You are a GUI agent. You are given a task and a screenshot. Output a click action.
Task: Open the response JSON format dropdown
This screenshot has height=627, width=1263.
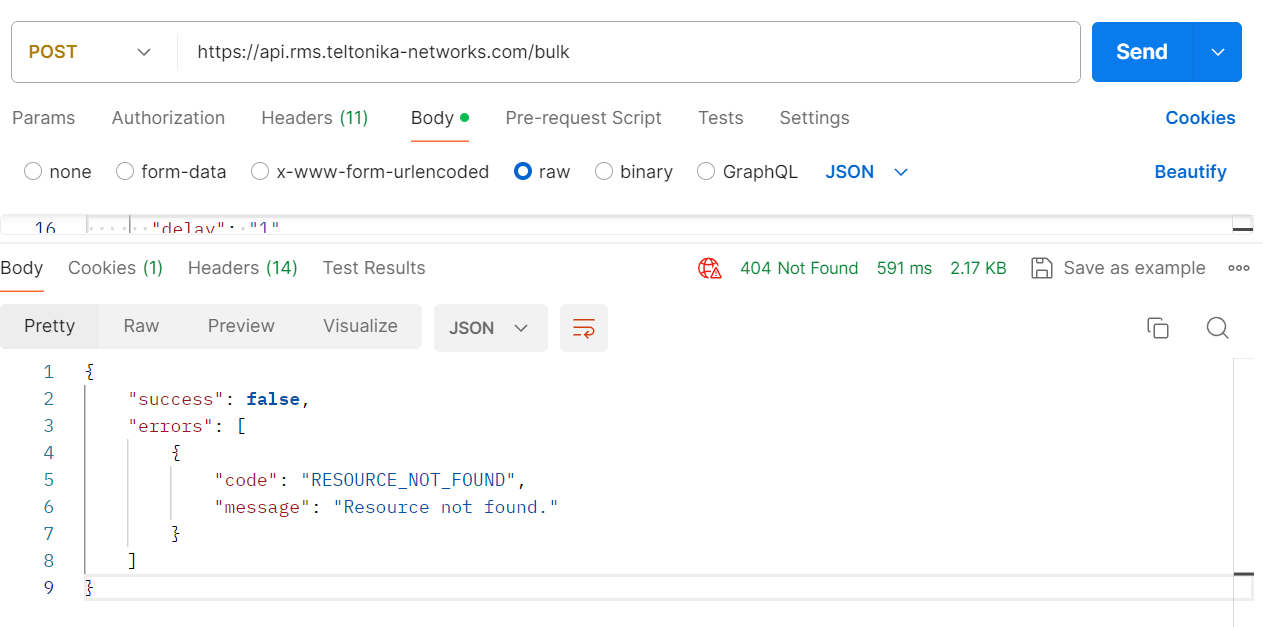pos(490,328)
